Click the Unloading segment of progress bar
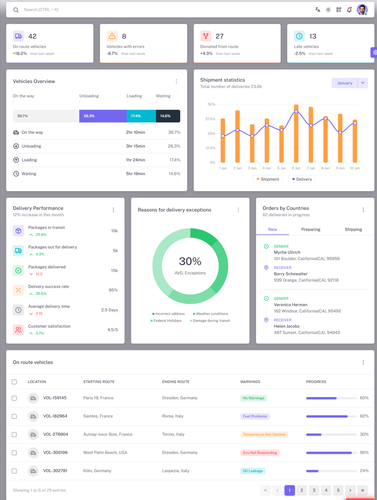The image size is (377, 500). point(103,116)
